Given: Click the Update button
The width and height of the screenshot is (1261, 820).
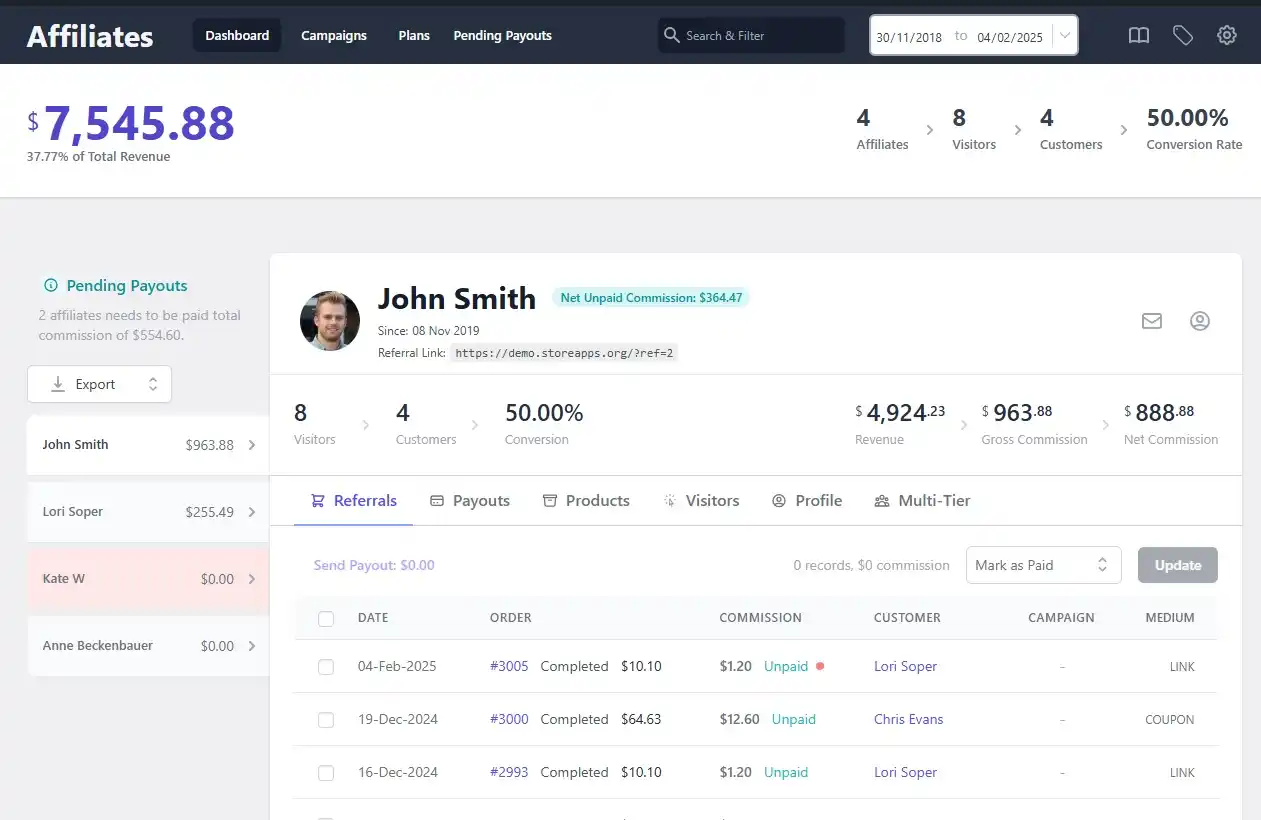Looking at the screenshot, I should point(1178,565).
